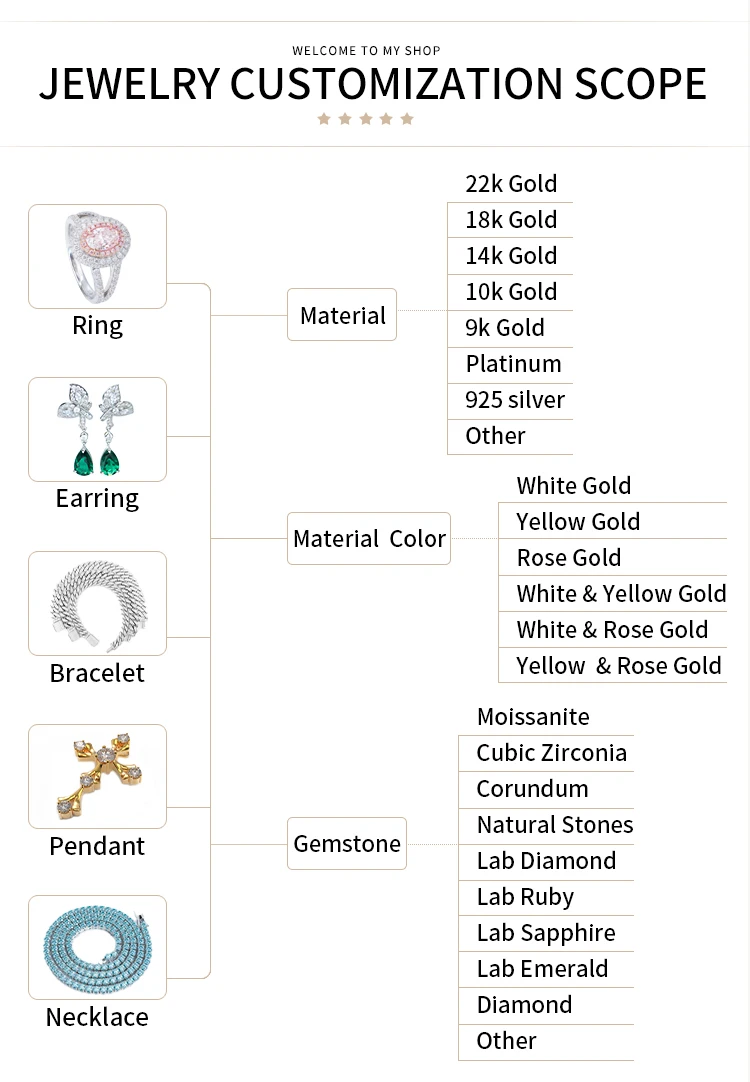This screenshot has height=1082, width=750.
Task: Pick the 18k Gold material option
Action: (511, 220)
